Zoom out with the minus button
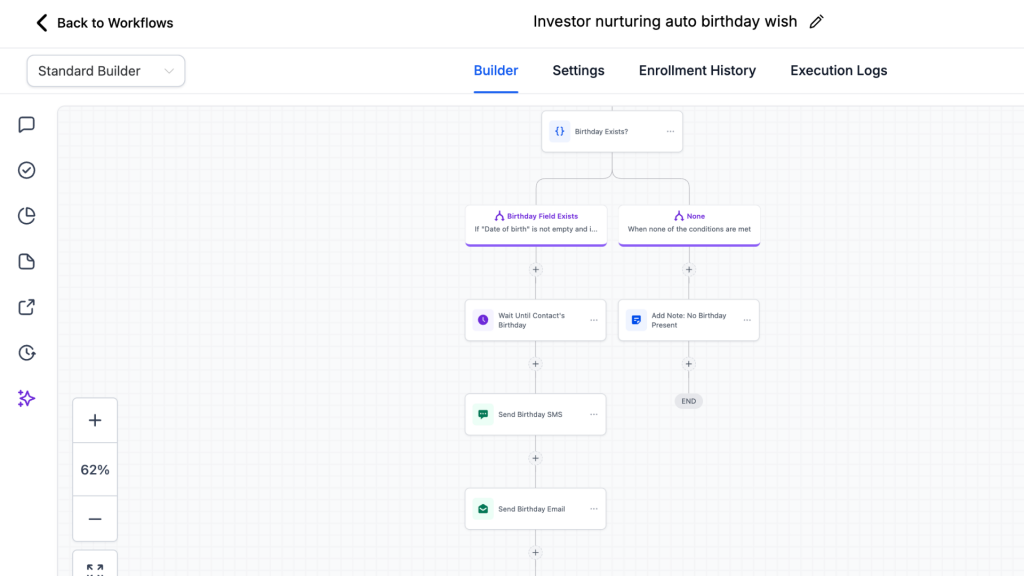This screenshot has height=576, width=1024. (x=95, y=519)
